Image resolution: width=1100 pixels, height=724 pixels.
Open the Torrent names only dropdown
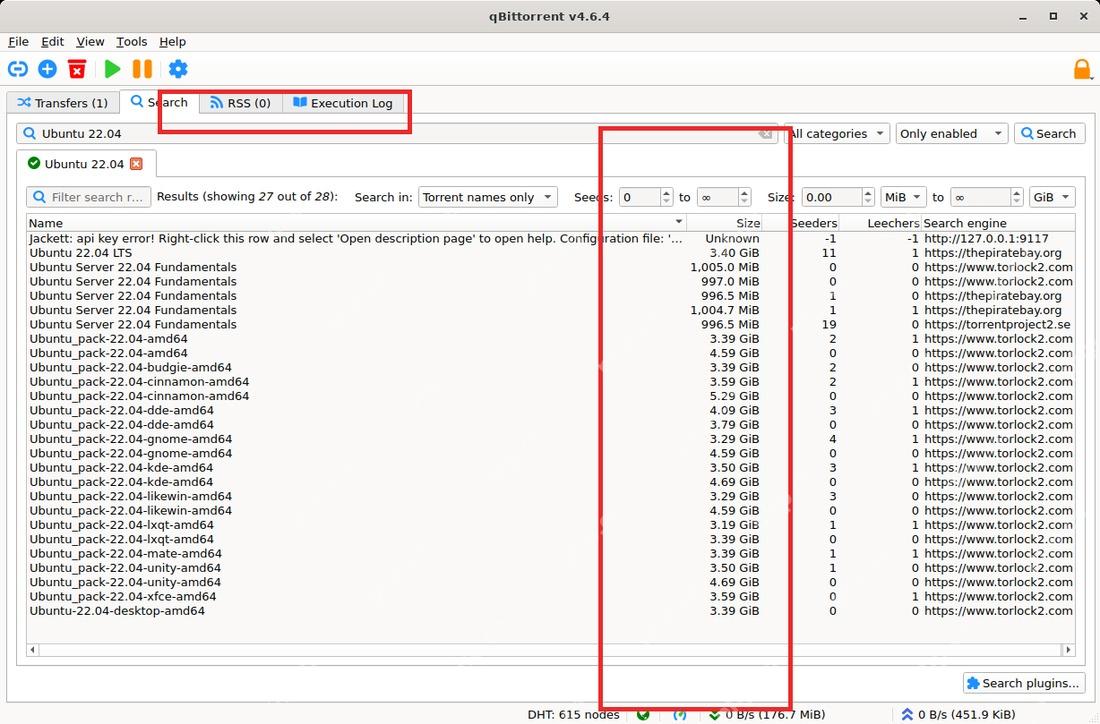(x=488, y=197)
